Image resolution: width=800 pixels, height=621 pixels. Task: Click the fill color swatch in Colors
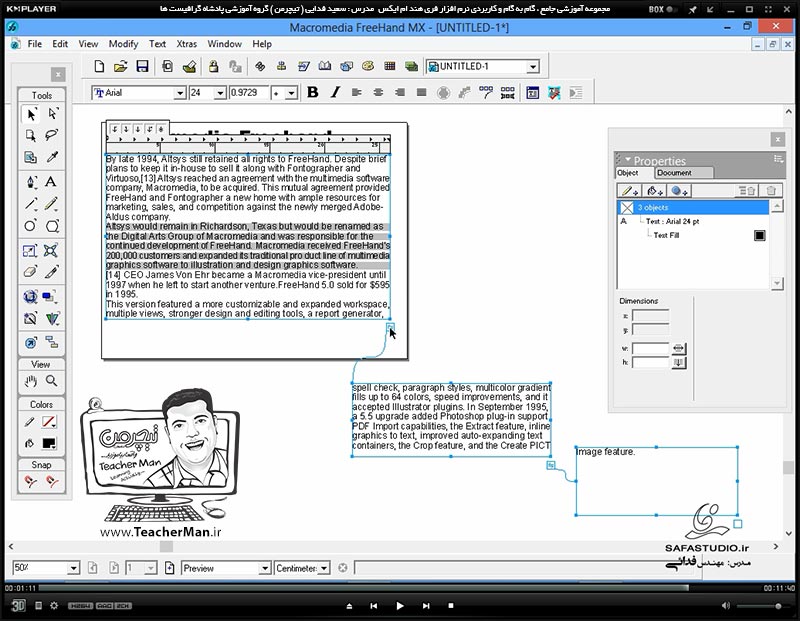click(x=49, y=443)
